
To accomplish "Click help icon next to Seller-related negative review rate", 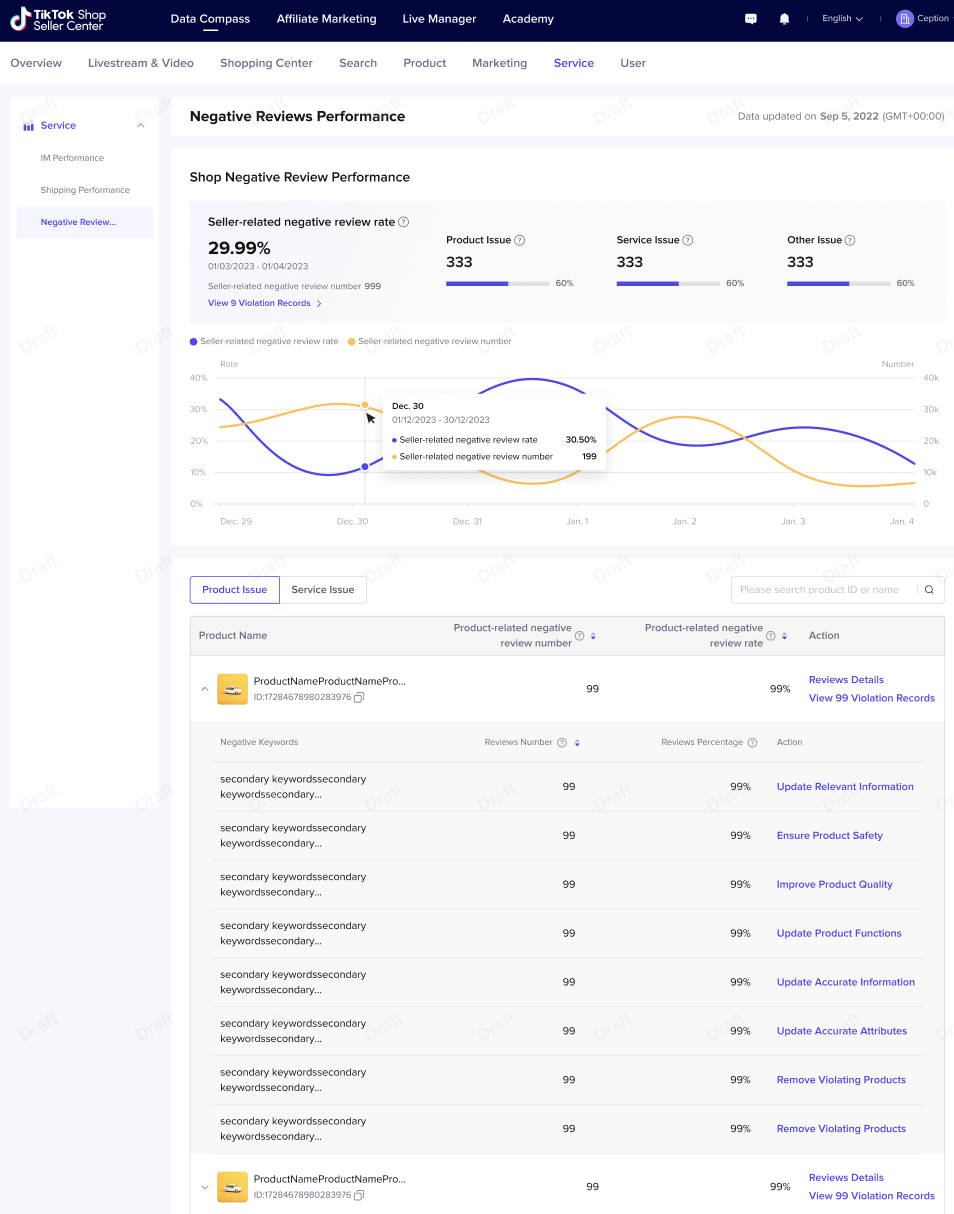I will (404, 222).
